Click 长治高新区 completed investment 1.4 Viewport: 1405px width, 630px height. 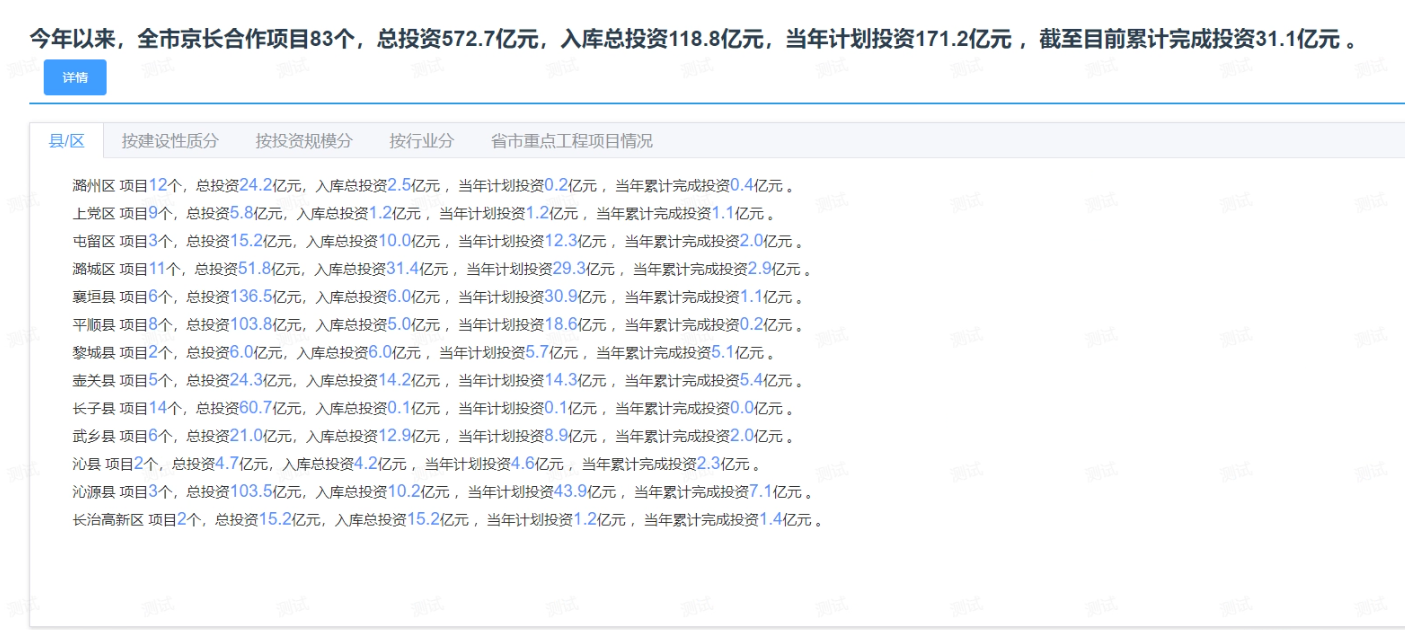(x=771, y=520)
